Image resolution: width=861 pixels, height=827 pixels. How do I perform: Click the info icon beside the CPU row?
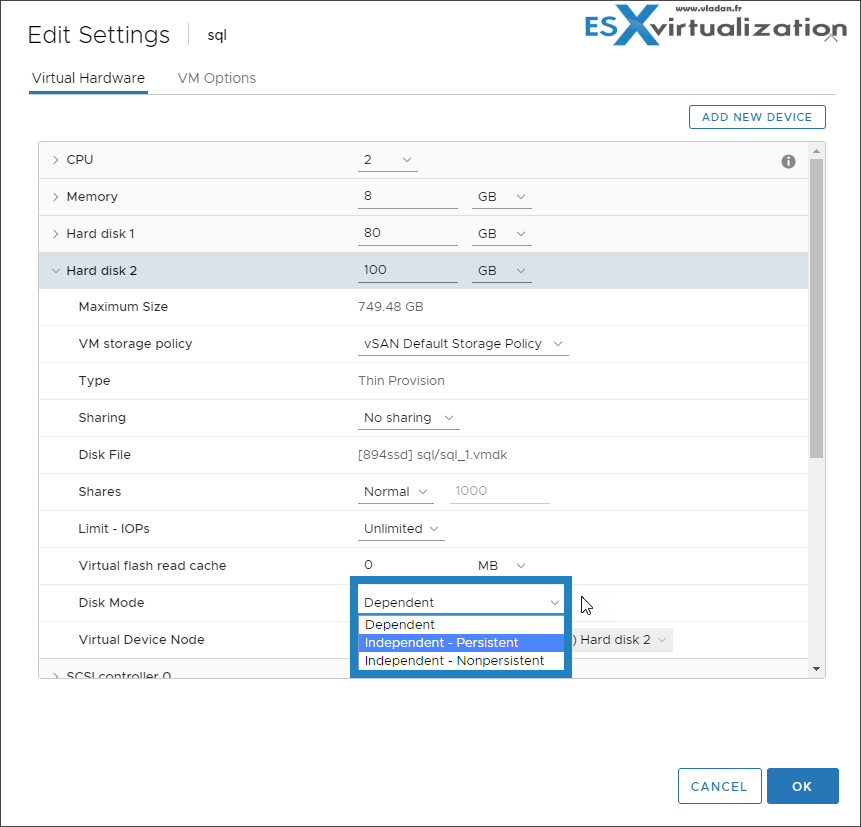788,161
